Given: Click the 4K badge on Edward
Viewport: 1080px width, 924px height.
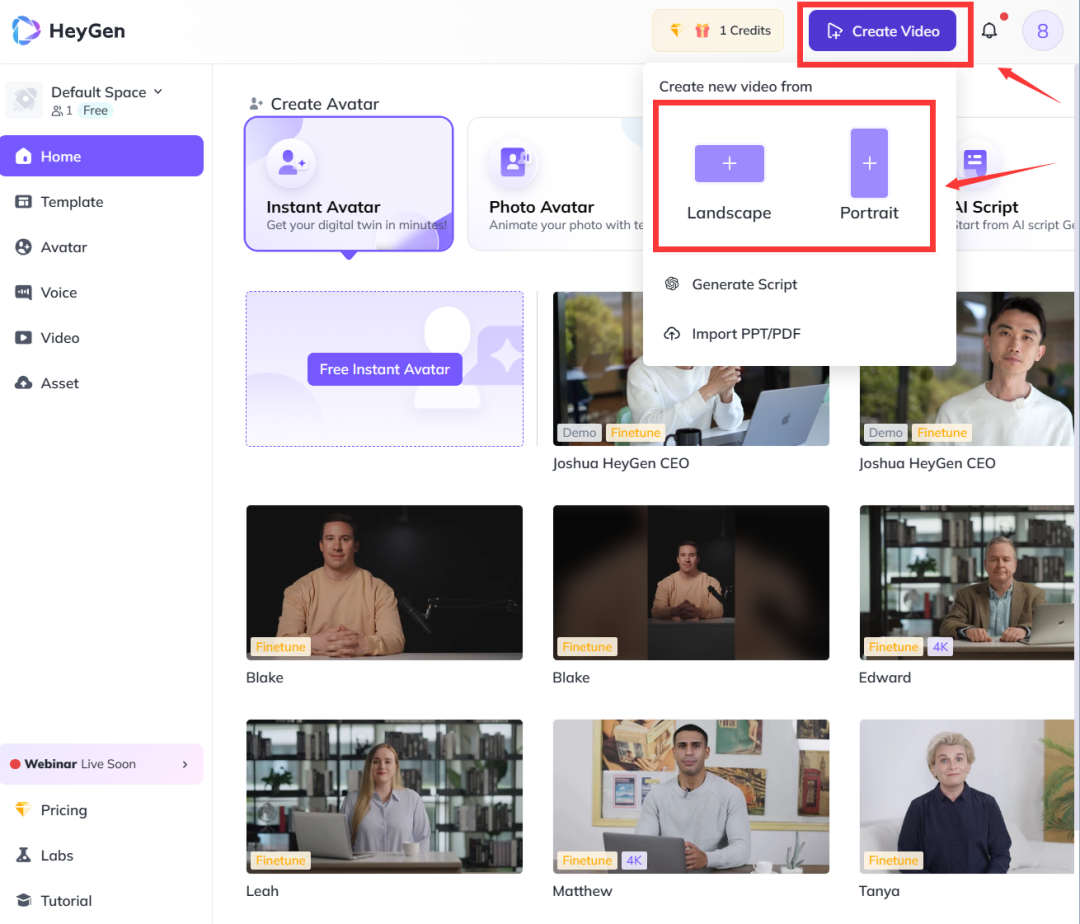Looking at the screenshot, I should point(940,647).
